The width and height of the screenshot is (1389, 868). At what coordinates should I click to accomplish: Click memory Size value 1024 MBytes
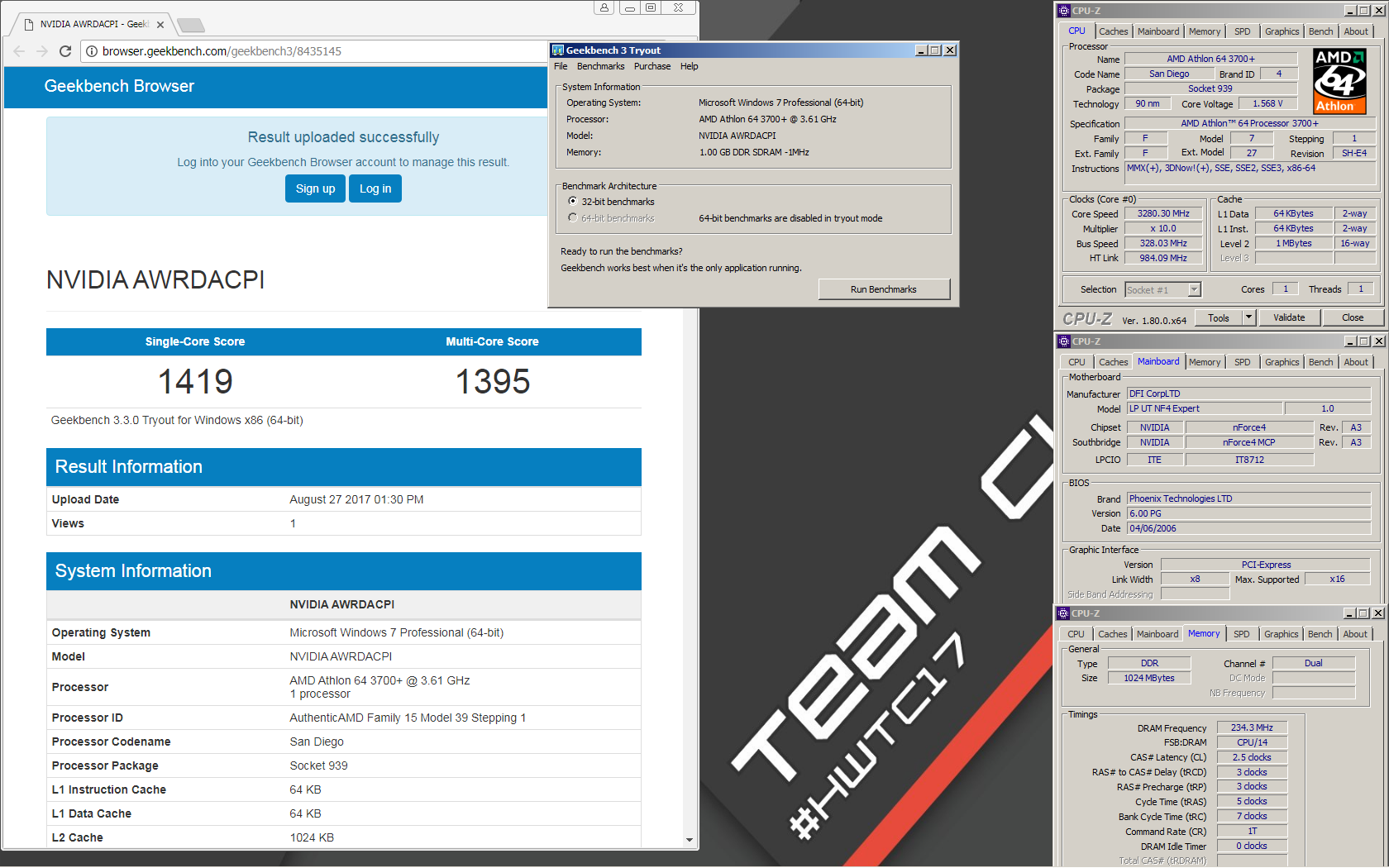(x=1149, y=678)
